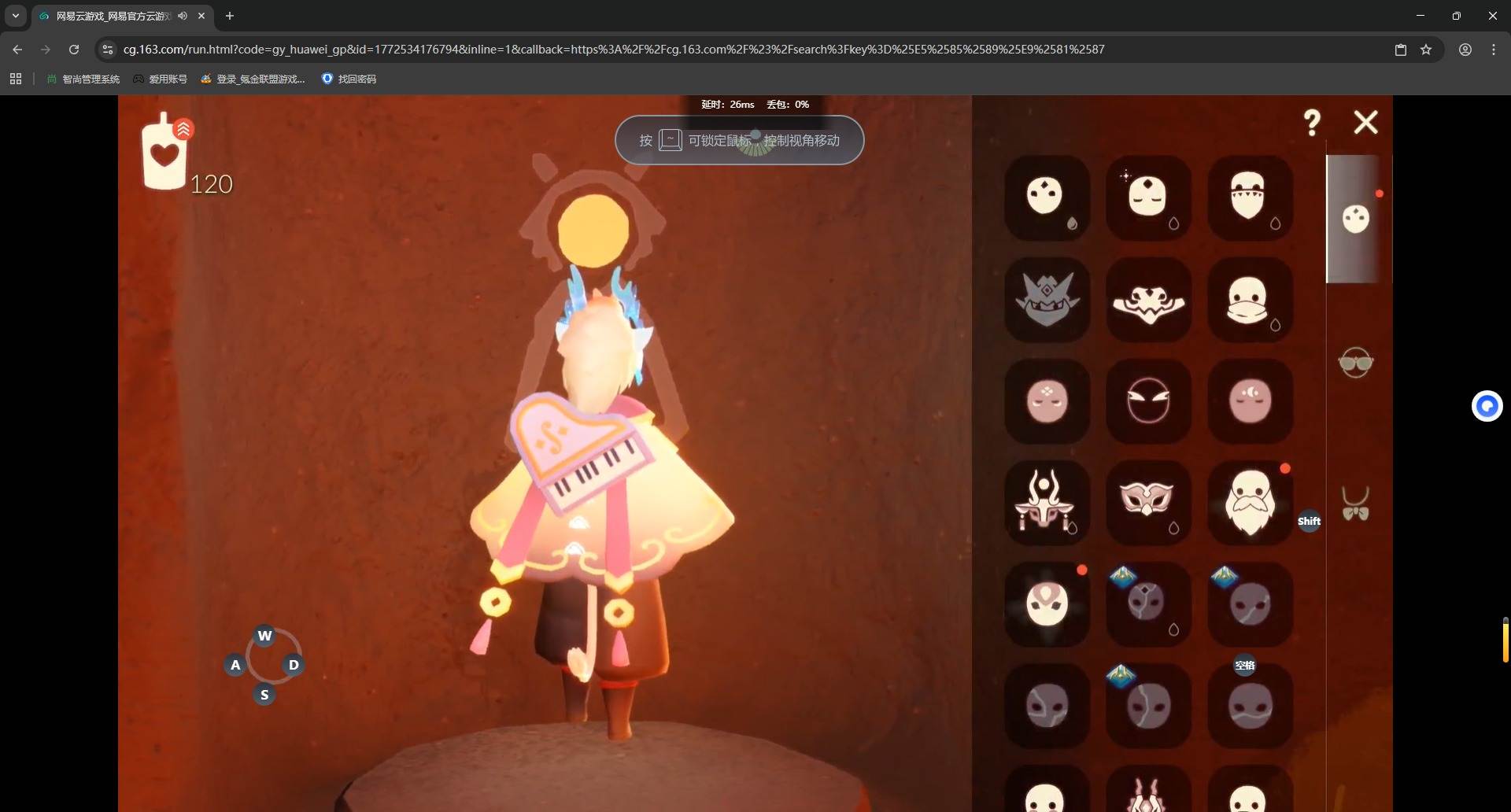Choose the cracked dark mask with droplet
This screenshot has width=1511, height=812.
coord(1148,603)
